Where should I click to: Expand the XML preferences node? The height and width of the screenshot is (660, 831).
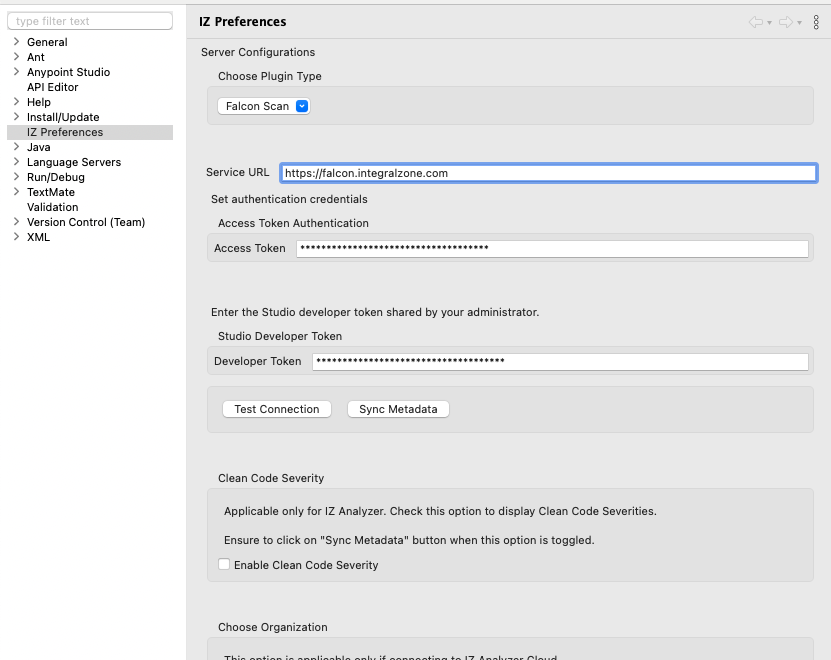point(16,236)
